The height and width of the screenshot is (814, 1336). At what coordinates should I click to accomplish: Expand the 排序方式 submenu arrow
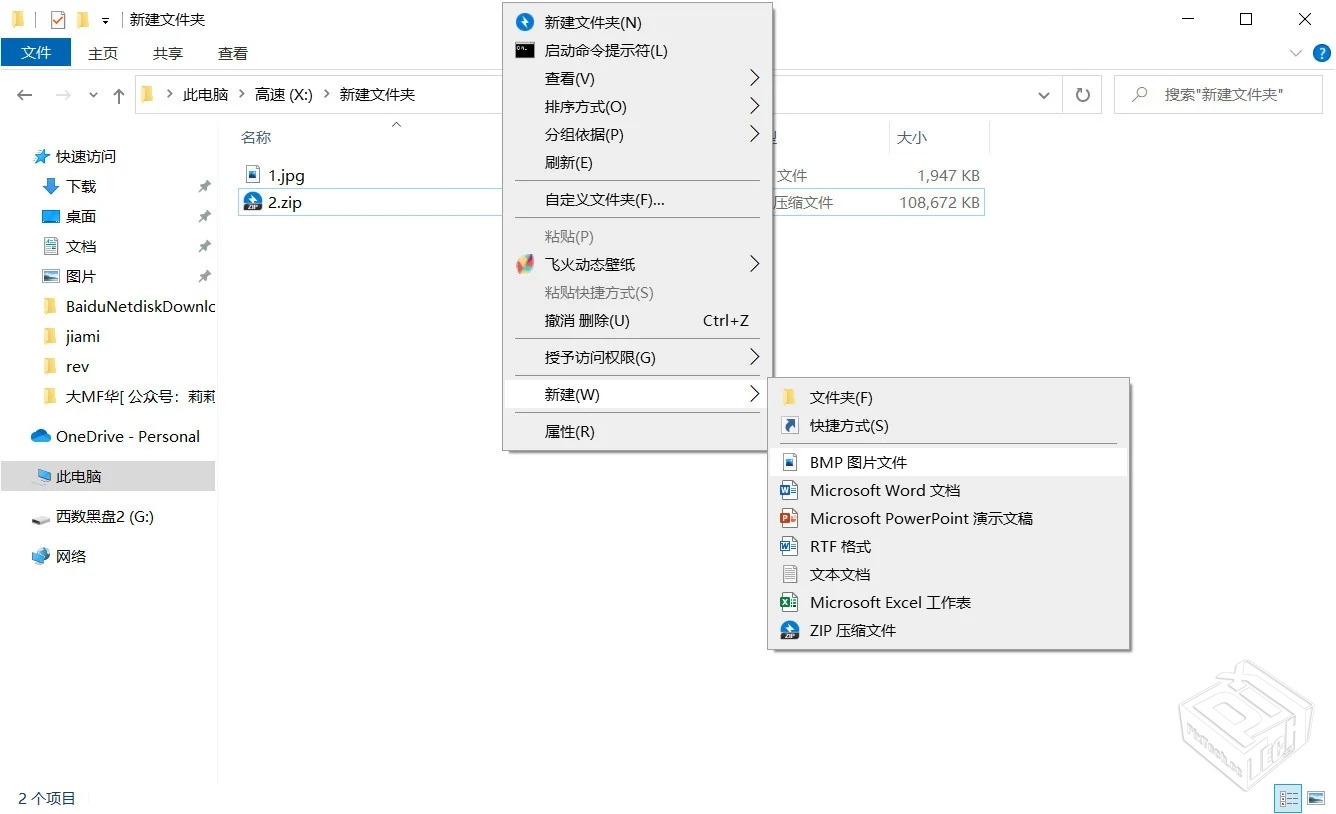pyautogui.click(x=755, y=106)
